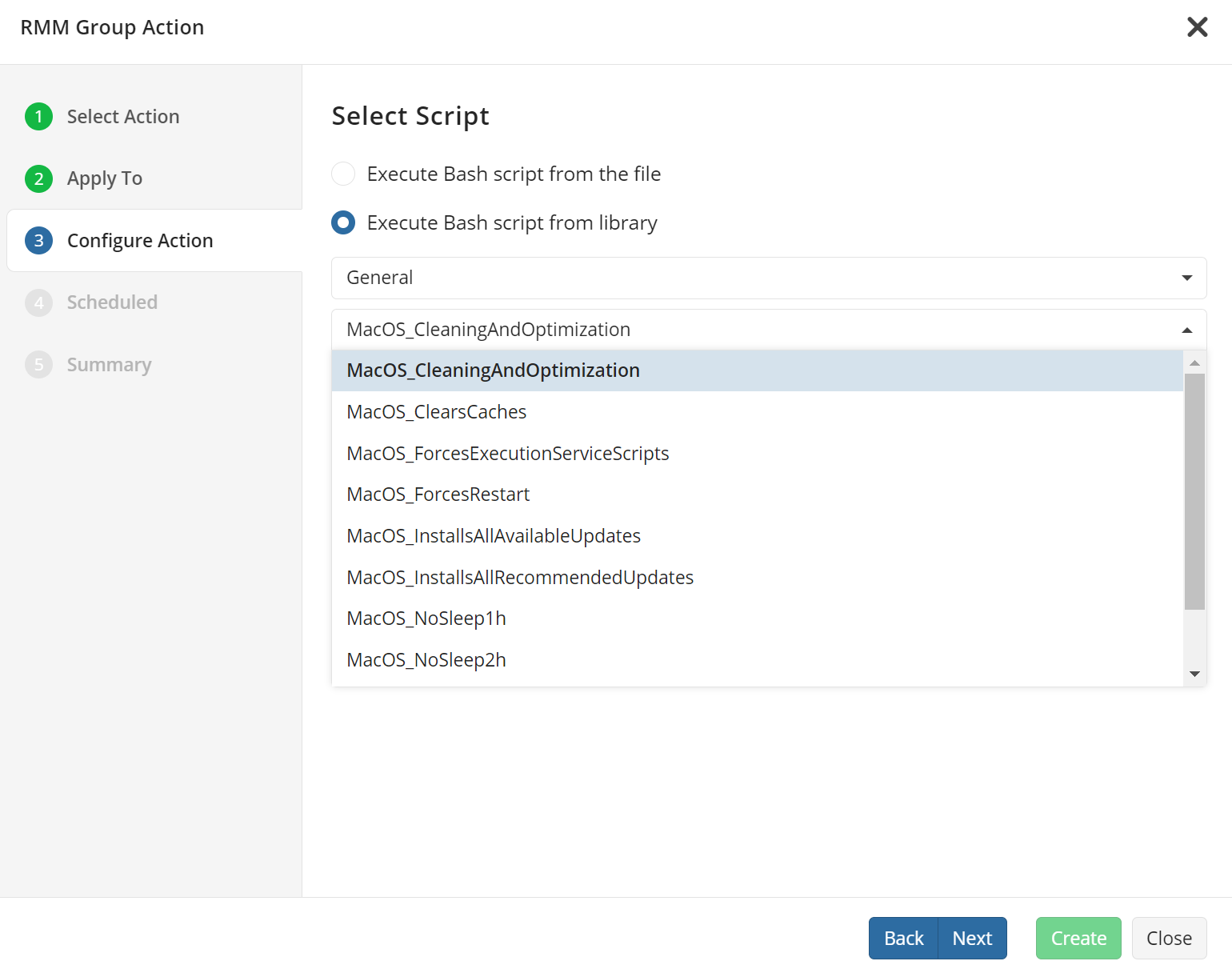Choose MacOS_ClearsCaches script option
Screen dimensions: 1232x969
[437, 411]
